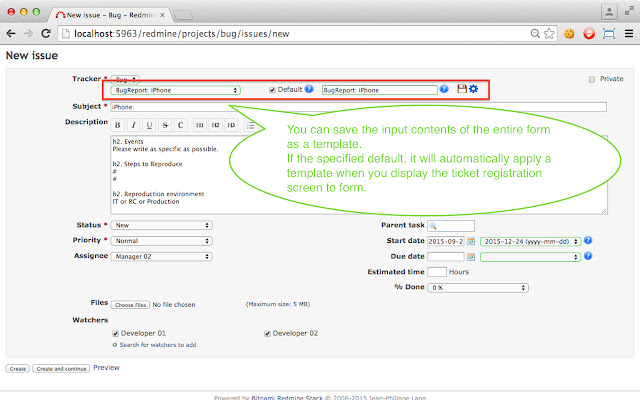Open the empty Due date relative dropdown
The image size is (640, 400).
[x=531, y=257]
